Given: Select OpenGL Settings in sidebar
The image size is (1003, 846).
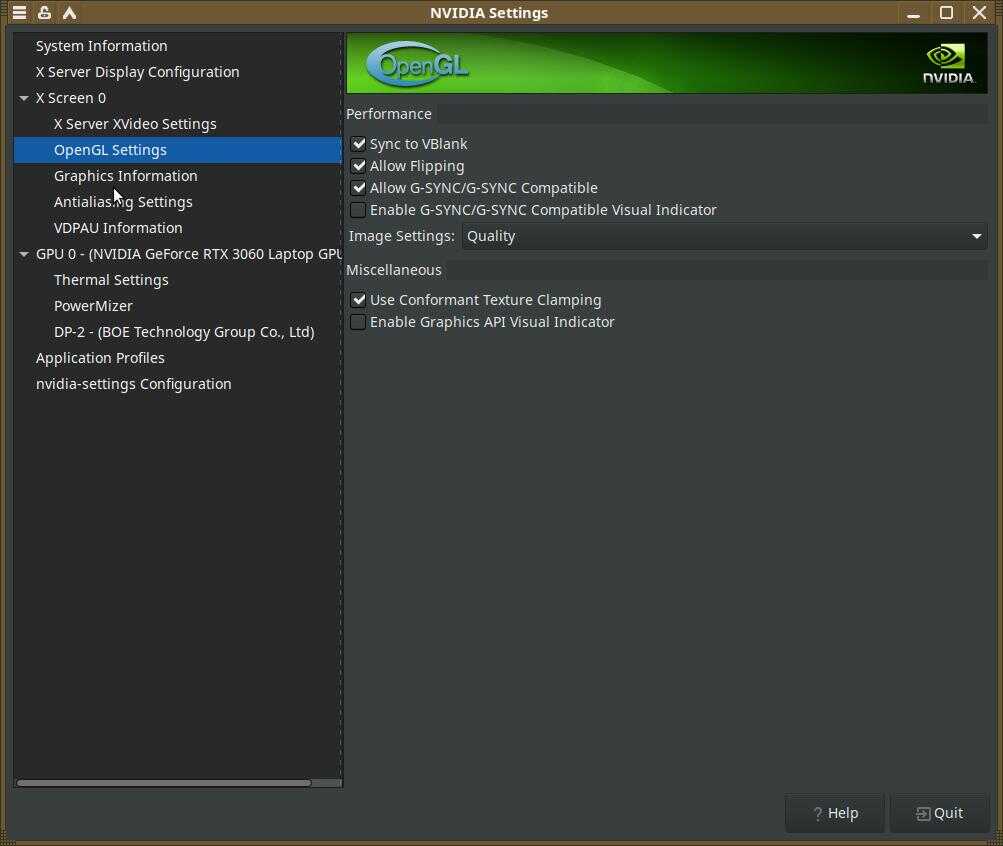Looking at the screenshot, I should click(x=178, y=150).
